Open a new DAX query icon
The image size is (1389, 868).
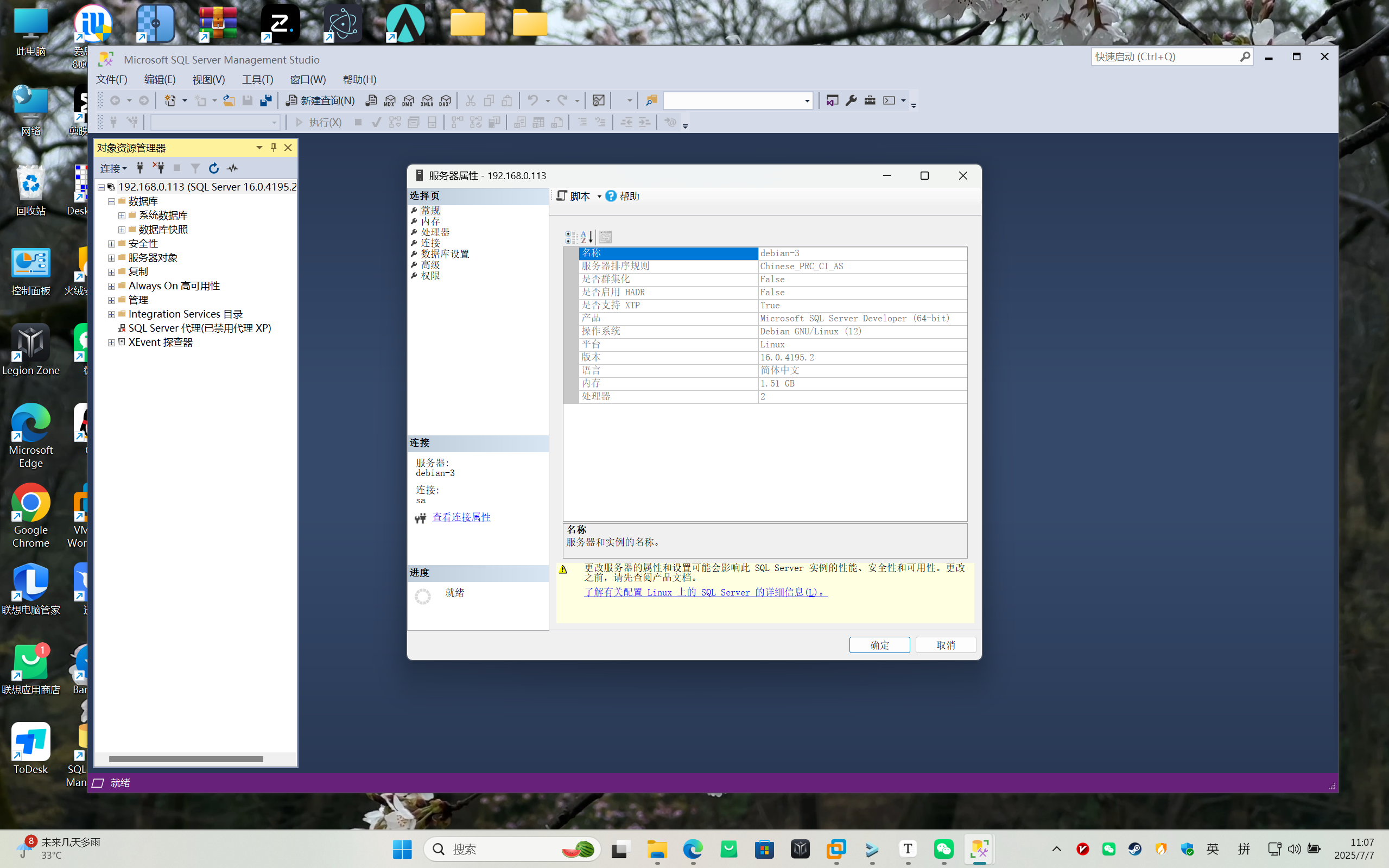coord(445,100)
